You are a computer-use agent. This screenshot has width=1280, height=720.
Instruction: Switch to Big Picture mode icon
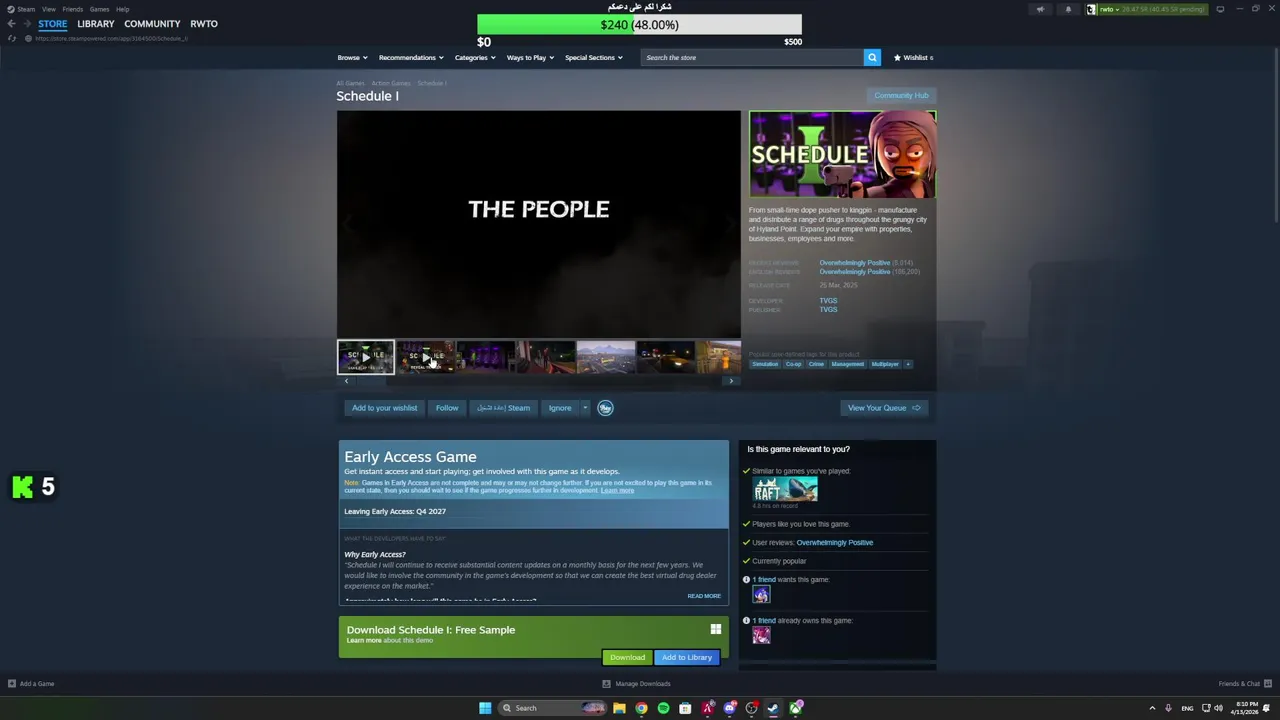[1220, 9]
